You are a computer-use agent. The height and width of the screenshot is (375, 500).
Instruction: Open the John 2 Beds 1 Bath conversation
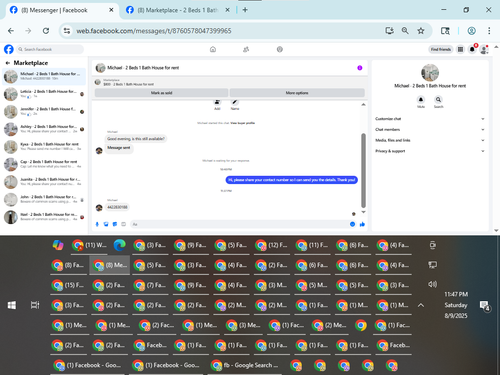pyautogui.click(x=44, y=199)
